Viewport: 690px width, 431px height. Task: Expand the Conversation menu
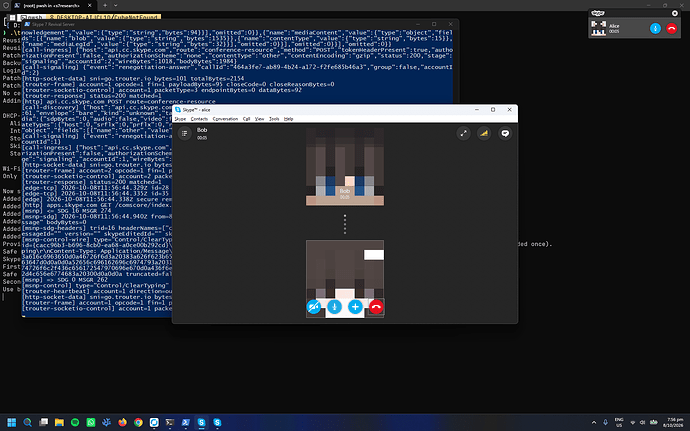click(x=225, y=119)
